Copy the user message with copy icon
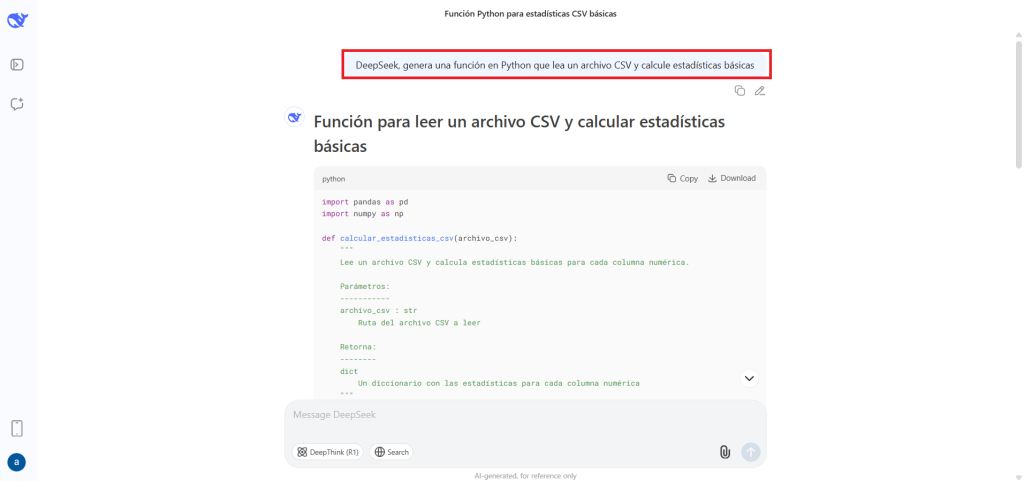 pos(739,91)
